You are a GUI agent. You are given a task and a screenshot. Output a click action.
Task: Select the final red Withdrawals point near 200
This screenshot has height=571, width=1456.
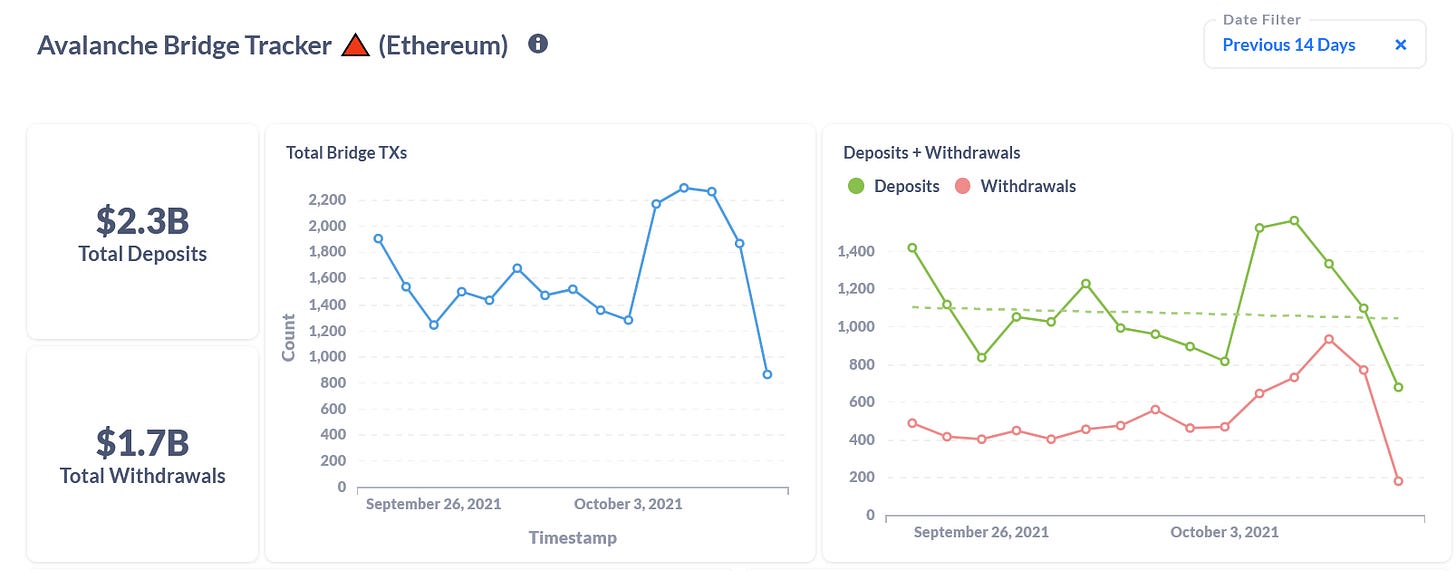tap(1398, 481)
